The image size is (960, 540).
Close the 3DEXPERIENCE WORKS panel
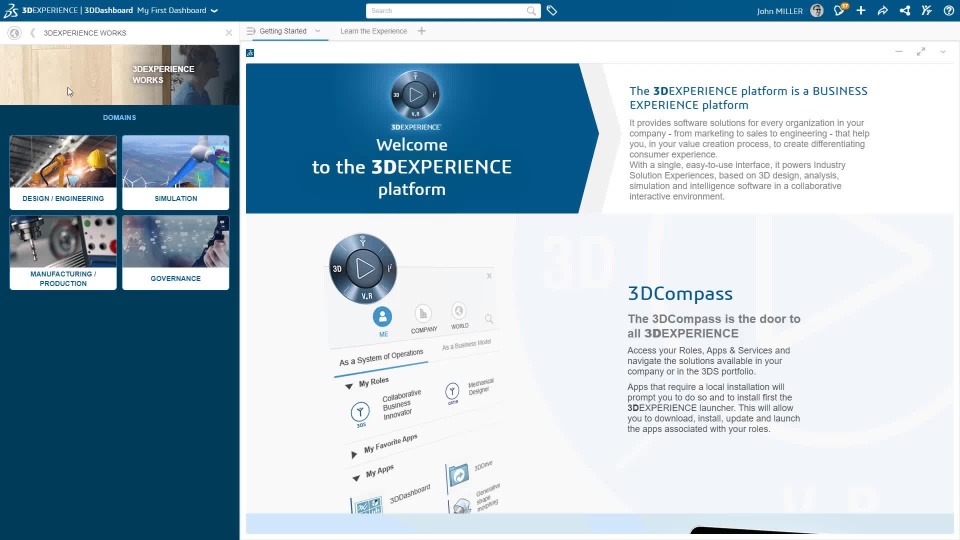tap(228, 33)
